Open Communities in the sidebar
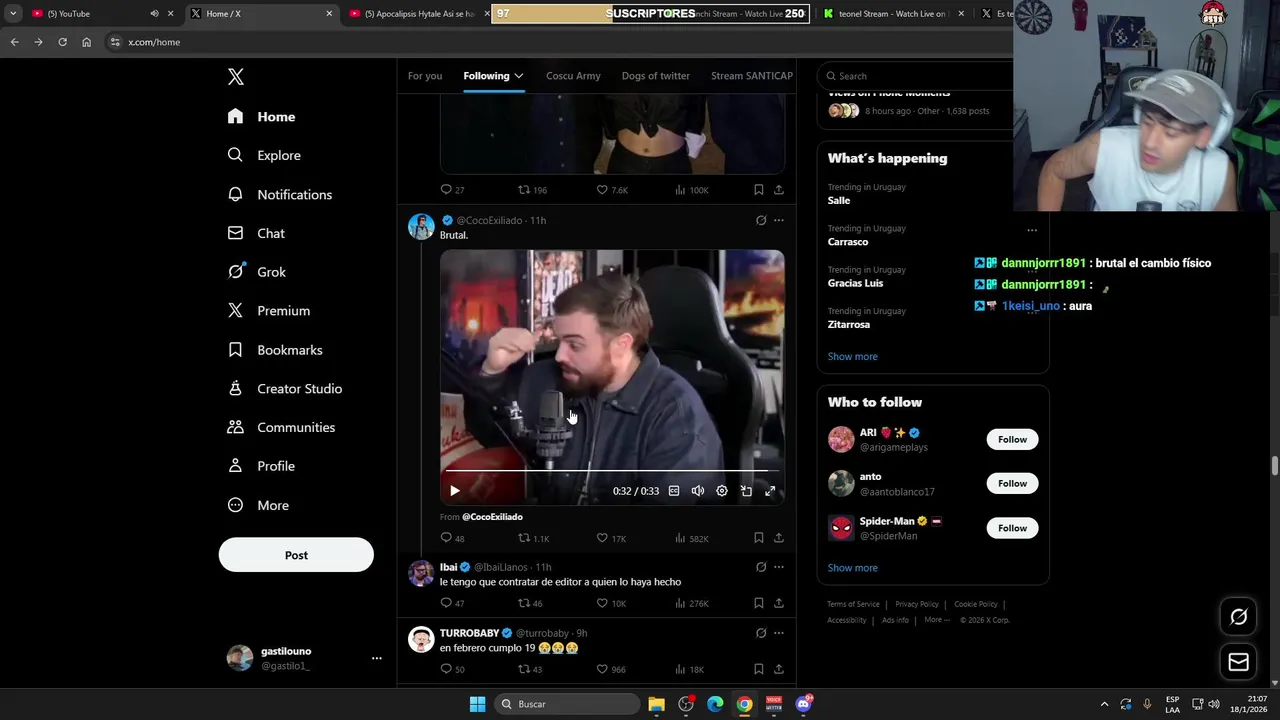 [x=281, y=427]
